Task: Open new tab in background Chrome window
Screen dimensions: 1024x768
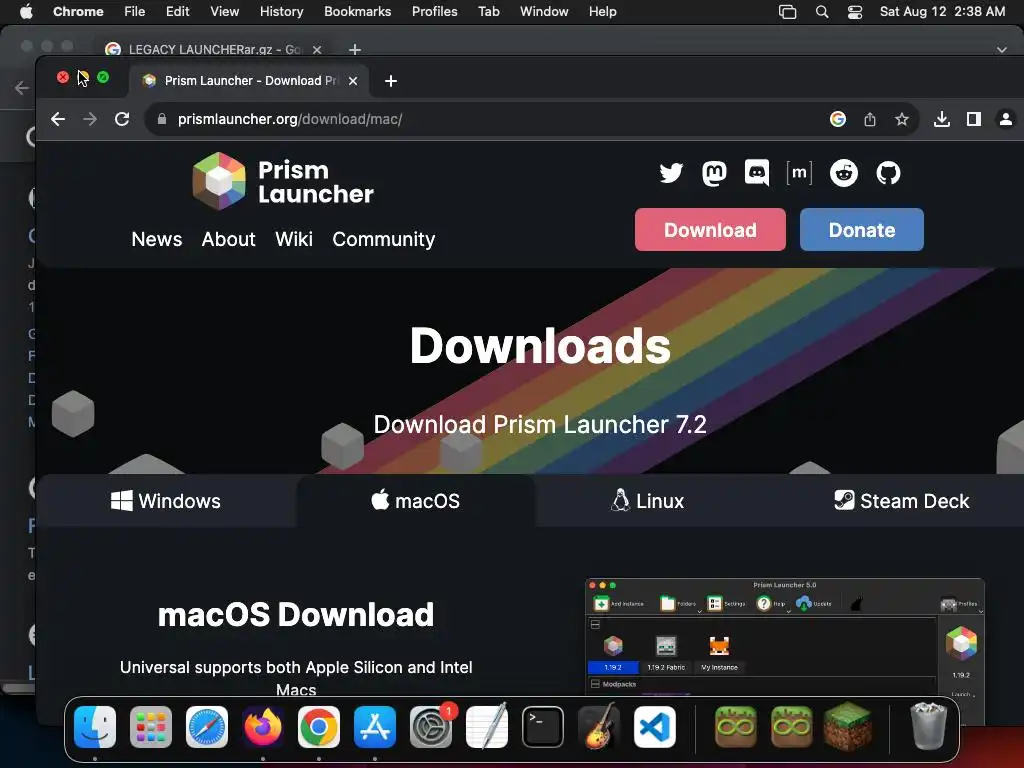Action: coord(355,50)
